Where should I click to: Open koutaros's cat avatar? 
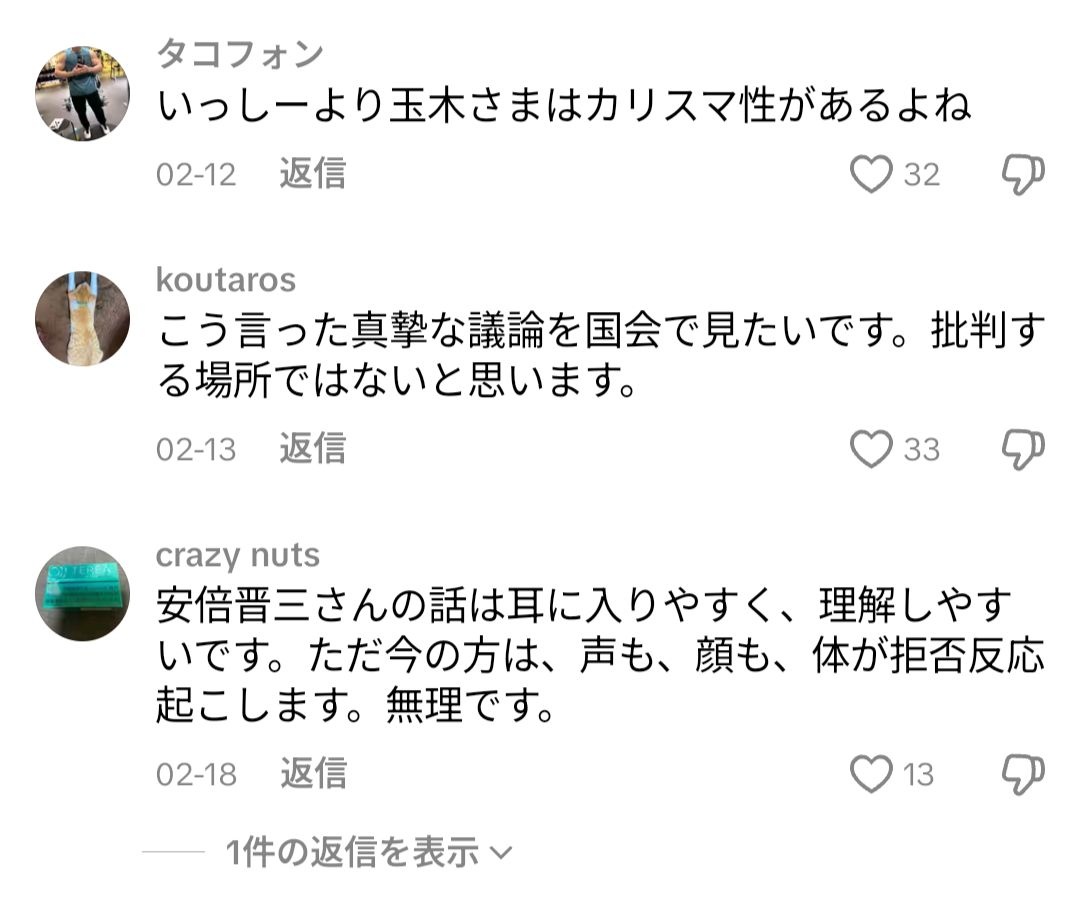[x=83, y=318]
